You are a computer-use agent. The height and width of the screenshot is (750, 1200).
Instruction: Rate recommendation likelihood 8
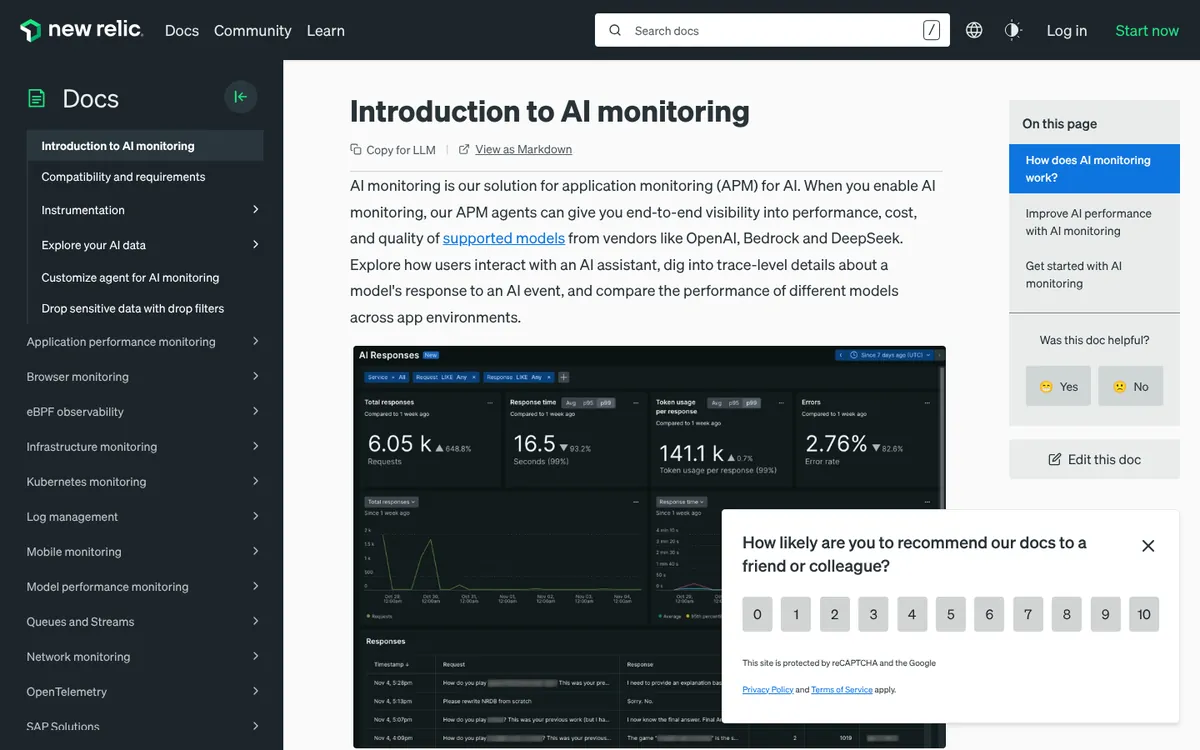(x=1067, y=614)
